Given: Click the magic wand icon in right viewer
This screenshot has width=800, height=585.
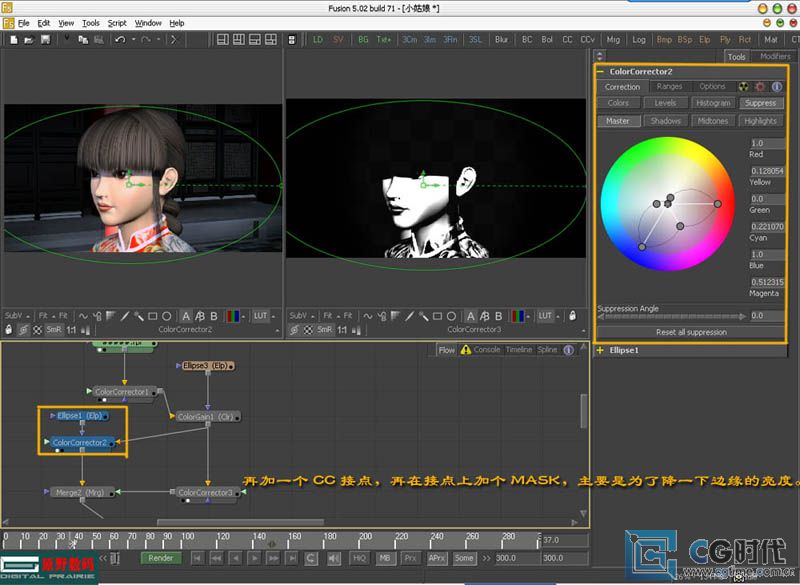Looking at the screenshot, I should point(423,316).
